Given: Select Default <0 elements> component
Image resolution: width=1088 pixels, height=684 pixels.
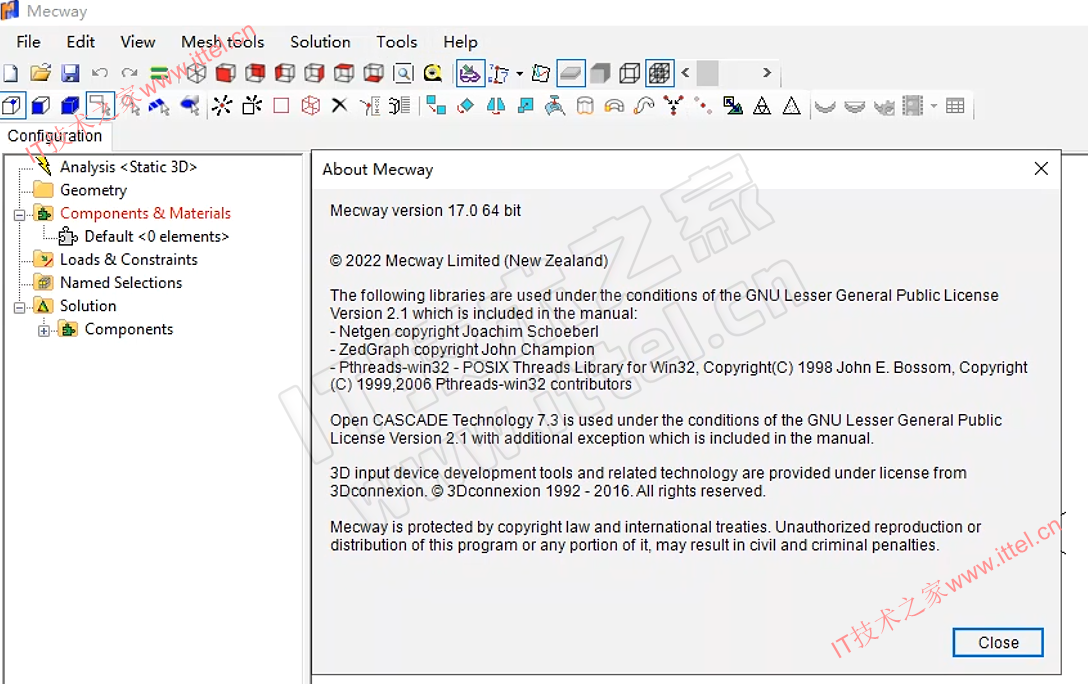Looking at the screenshot, I should tap(156, 237).
